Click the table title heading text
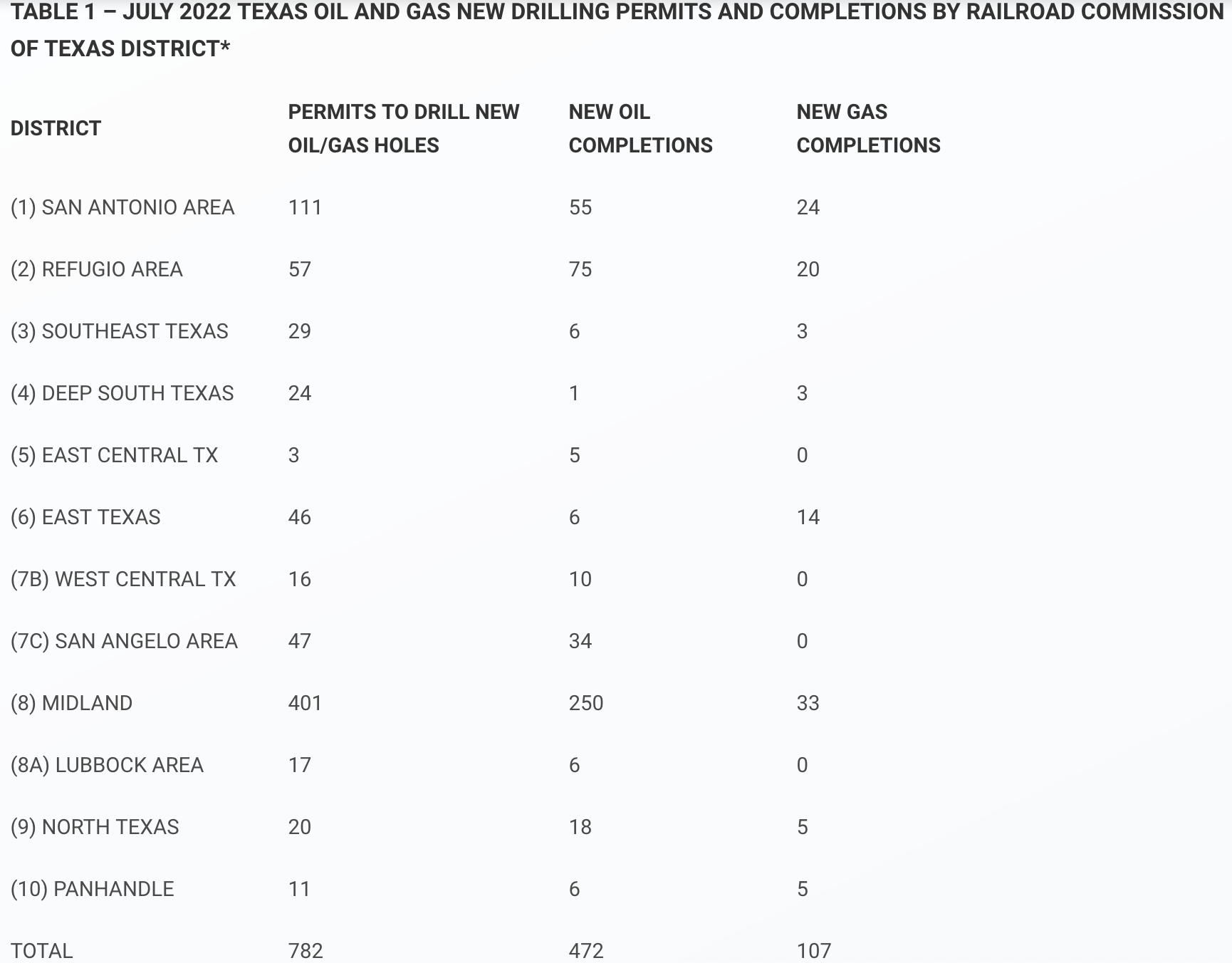Screen dimensions: 1232x963 [617, 30]
